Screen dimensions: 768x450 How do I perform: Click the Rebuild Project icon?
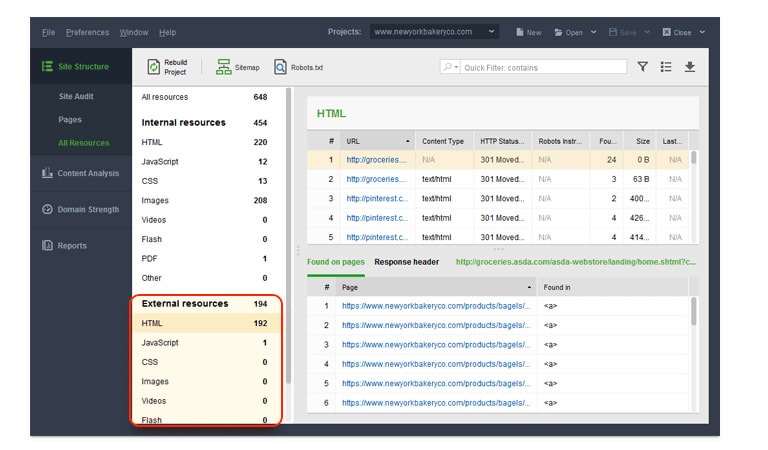click(x=154, y=67)
